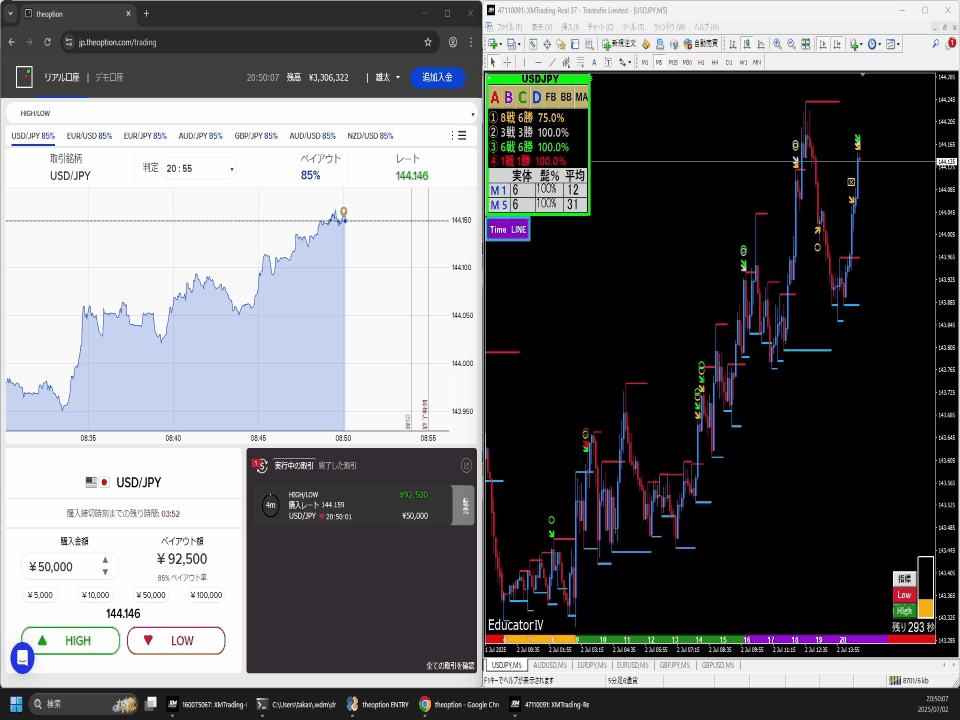Toggle chart shift icon
The height and width of the screenshot is (720, 960).
(837, 44)
